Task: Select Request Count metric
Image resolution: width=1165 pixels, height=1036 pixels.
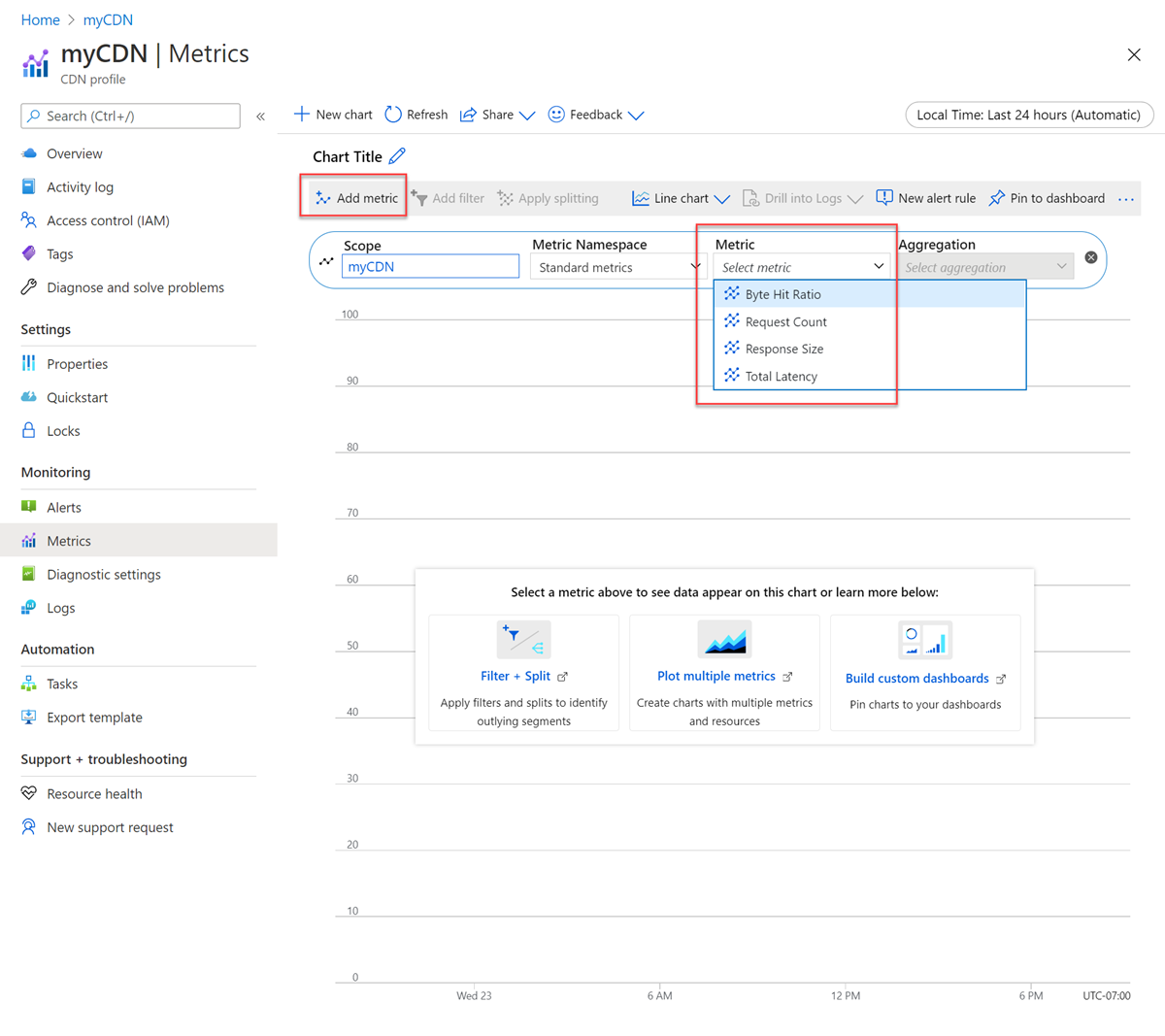Action: tap(870, 321)
